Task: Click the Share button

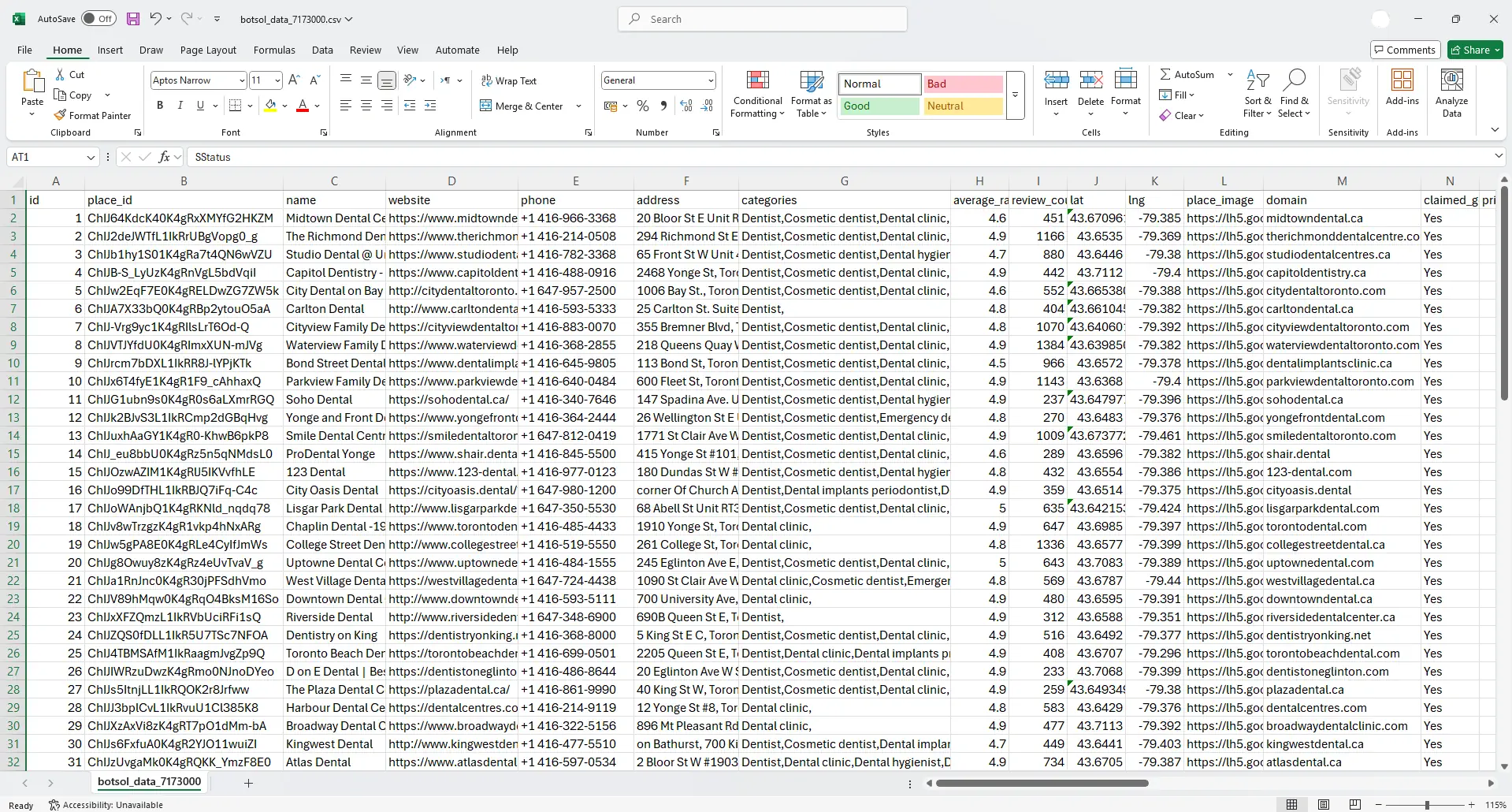Action: click(1476, 50)
